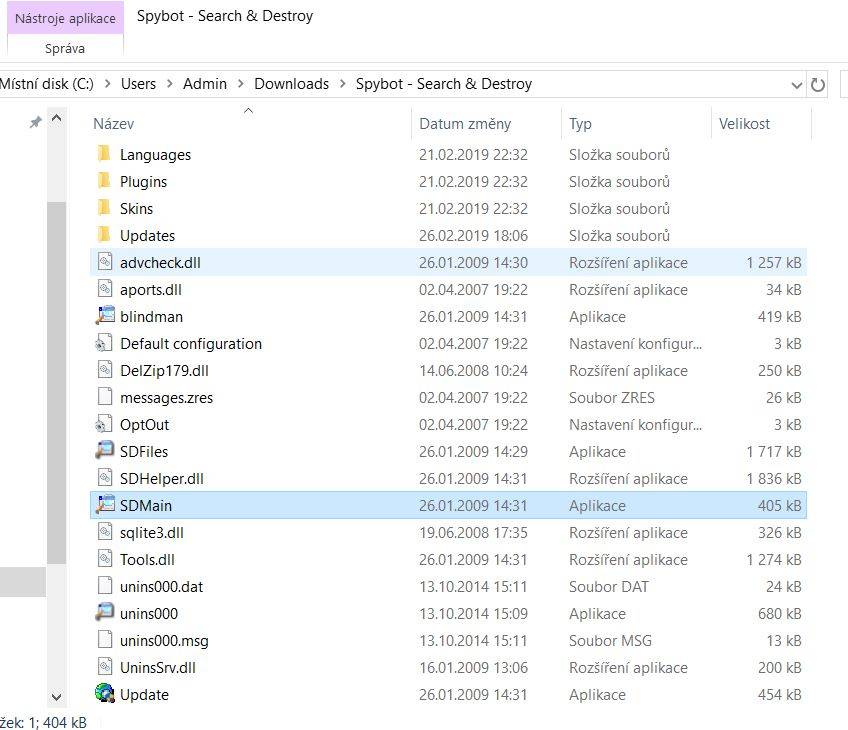Select the Updates folder name
Image resolution: width=848 pixels, height=730 pixels.
pyautogui.click(x=147, y=236)
